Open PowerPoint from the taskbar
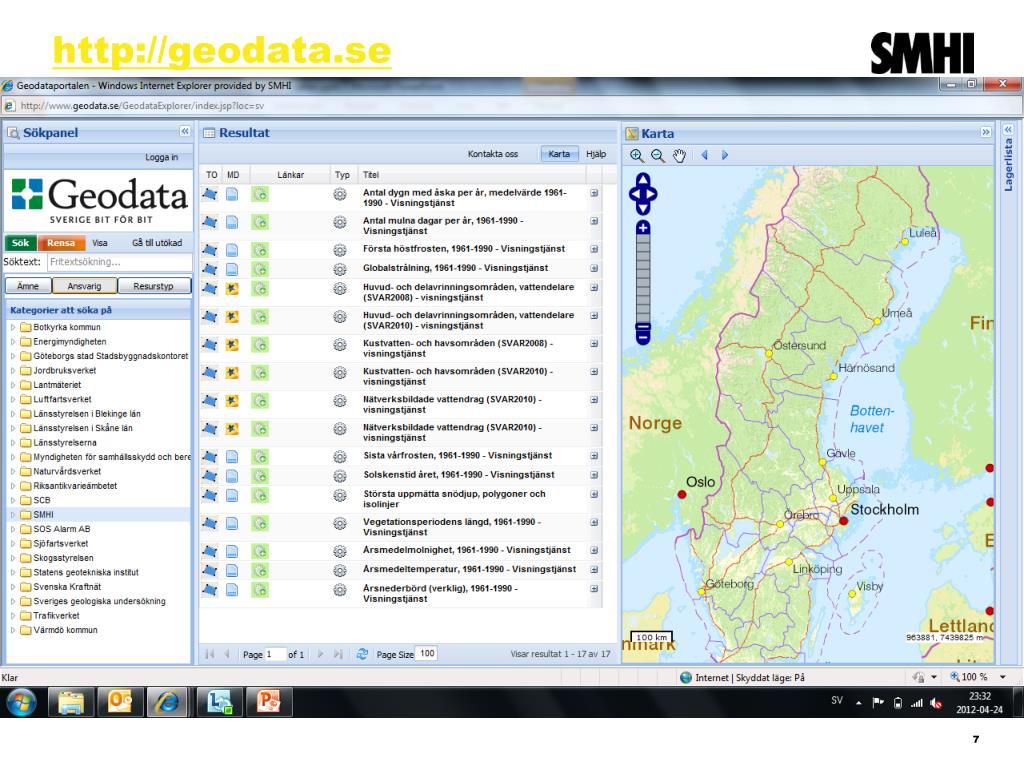Image resolution: width=1024 pixels, height=768 pixels. tap(268, 702)
